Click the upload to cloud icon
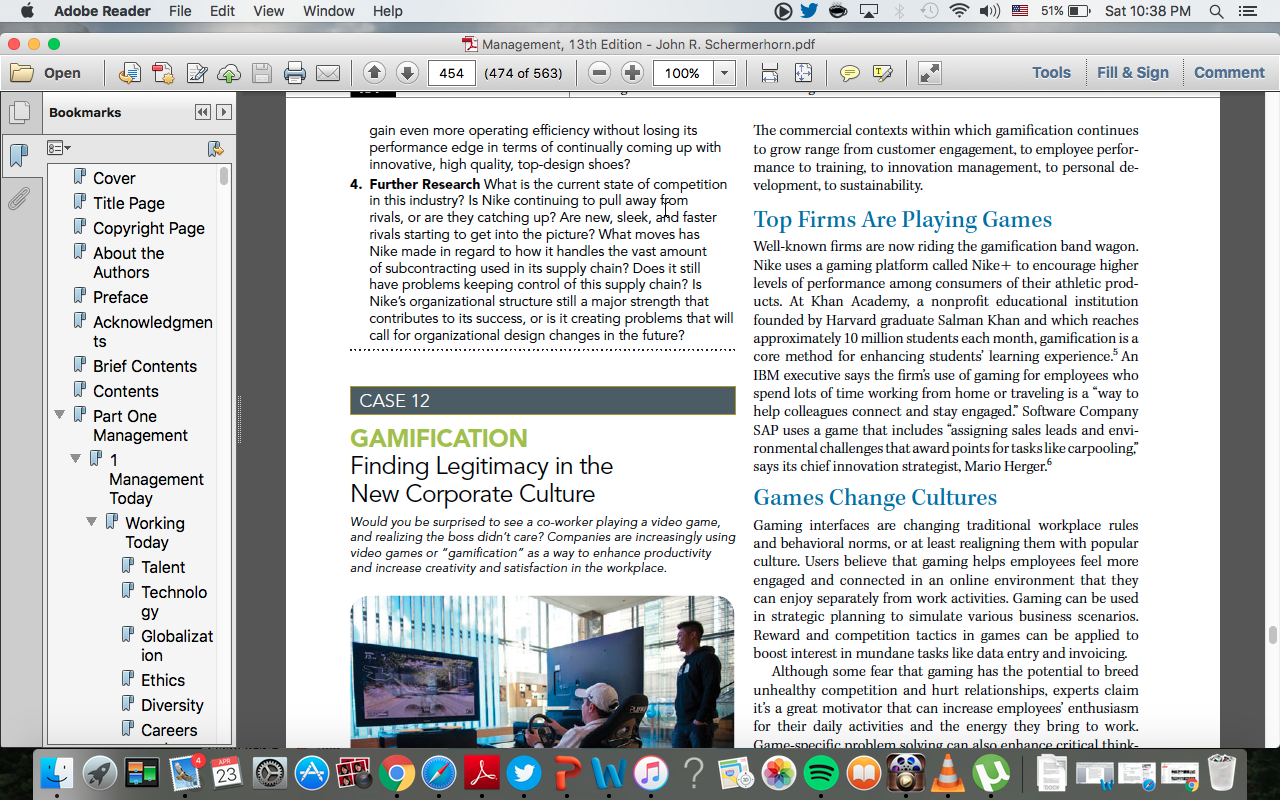Image resolution: width=1280 pixels, height=800 pixels. pos(229,73)
